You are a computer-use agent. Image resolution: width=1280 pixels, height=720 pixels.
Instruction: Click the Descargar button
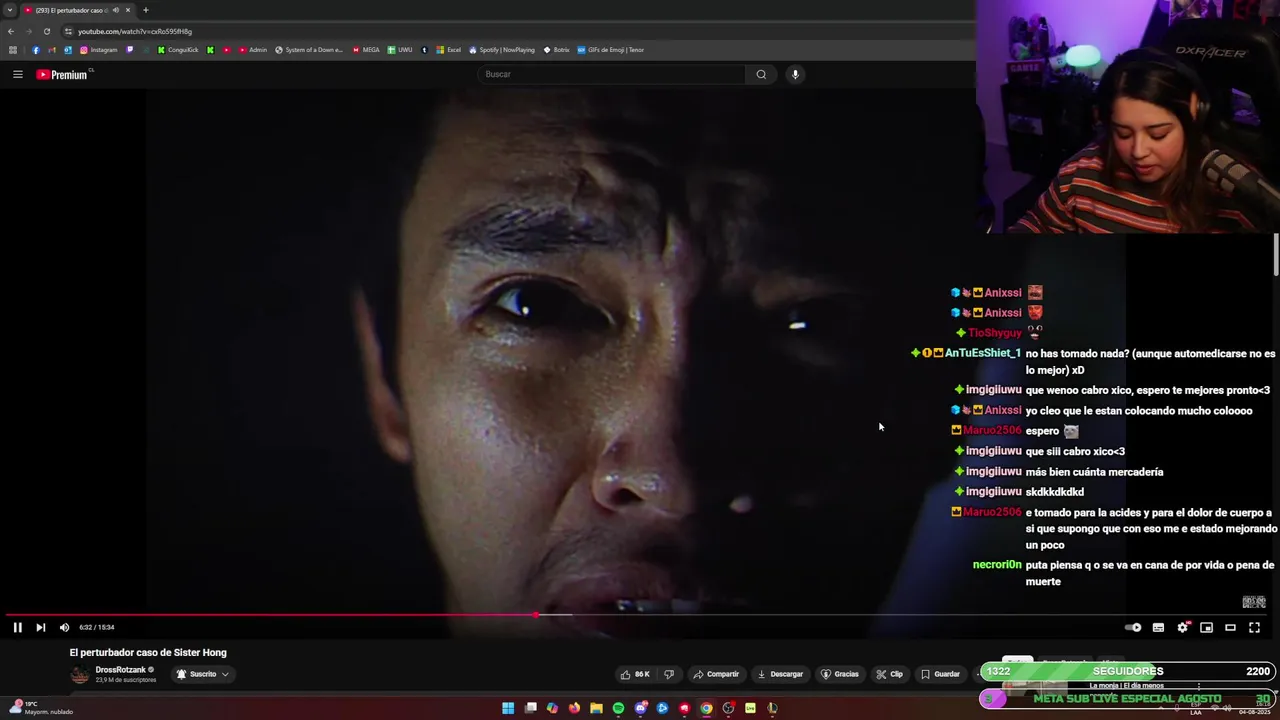tap(780, 674)
